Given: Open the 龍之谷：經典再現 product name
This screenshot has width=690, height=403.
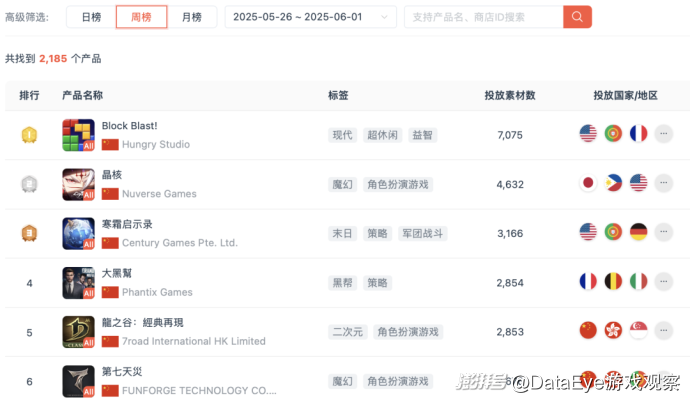Looking at the screenshot, I should (x=143, y=322).
